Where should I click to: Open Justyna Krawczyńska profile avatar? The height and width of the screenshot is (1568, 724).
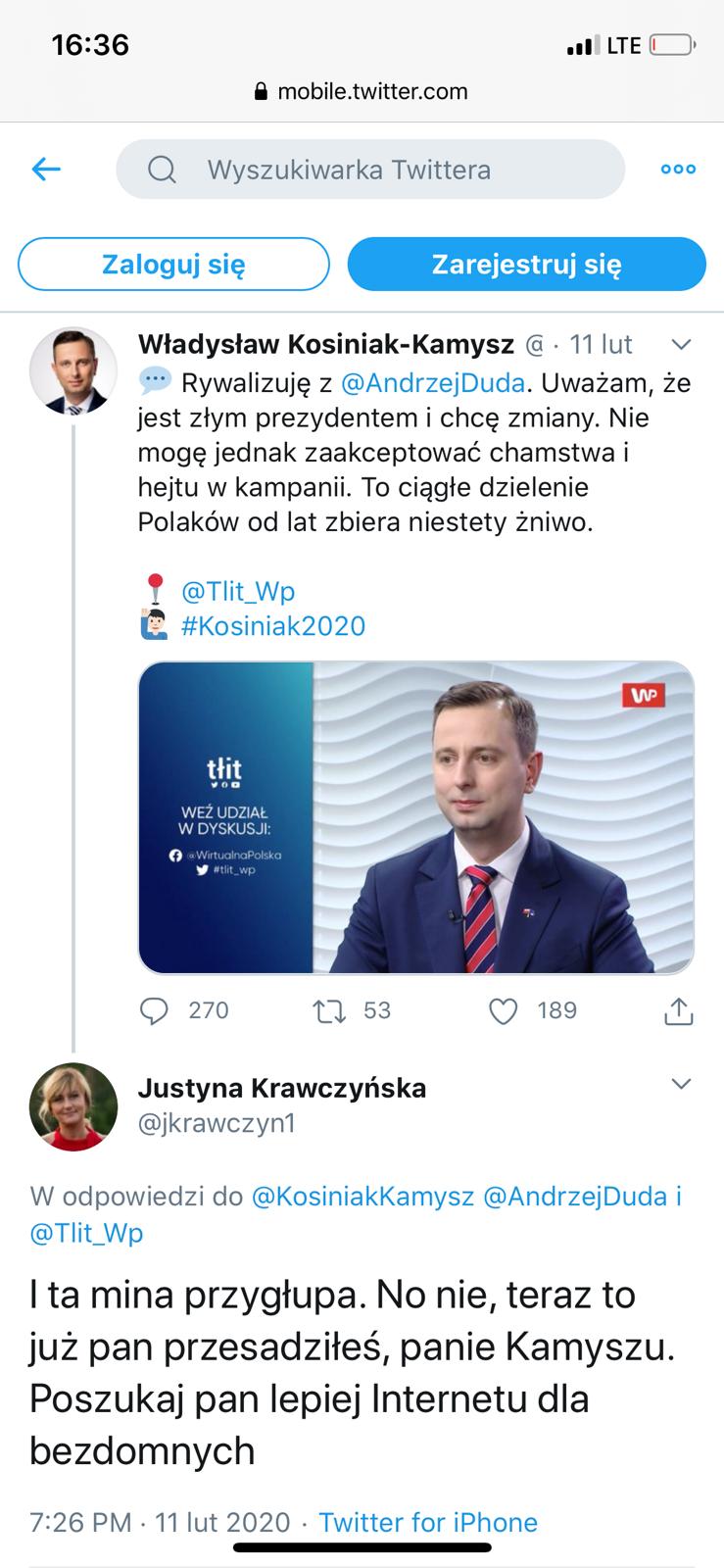(x=73, y=1106)
